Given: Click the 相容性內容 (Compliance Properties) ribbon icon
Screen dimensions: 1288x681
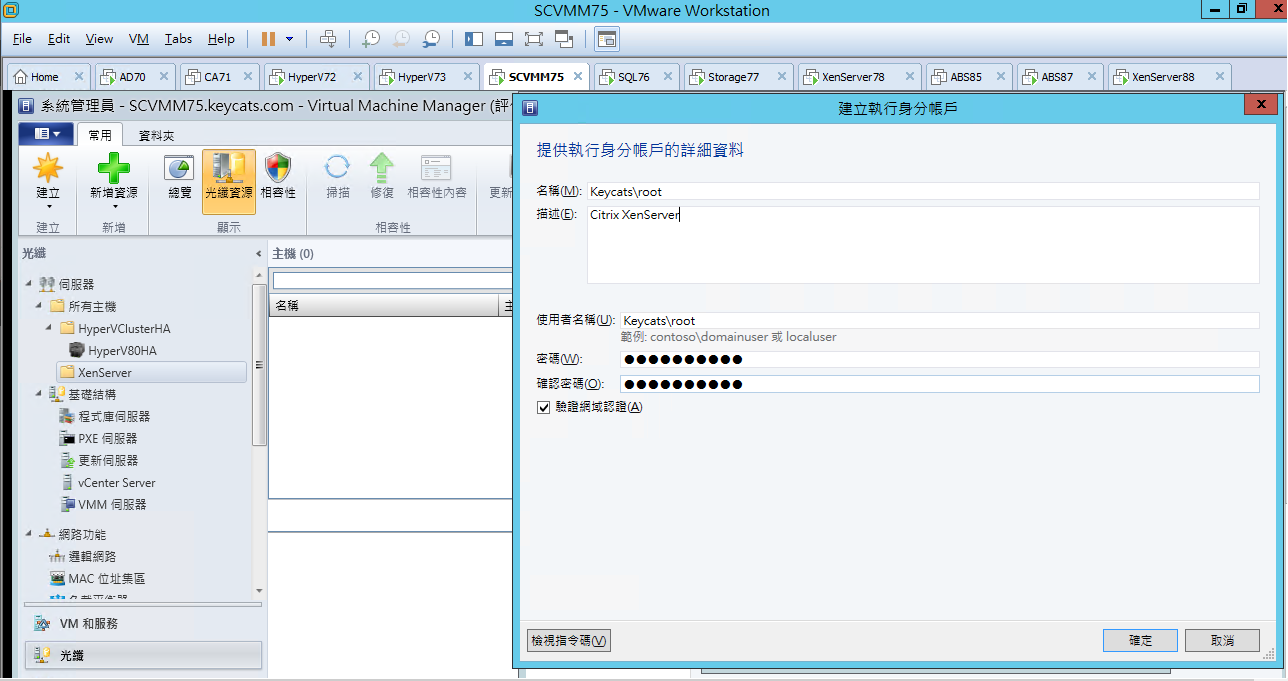Looking at the screenshot, I should click(437, 168).
